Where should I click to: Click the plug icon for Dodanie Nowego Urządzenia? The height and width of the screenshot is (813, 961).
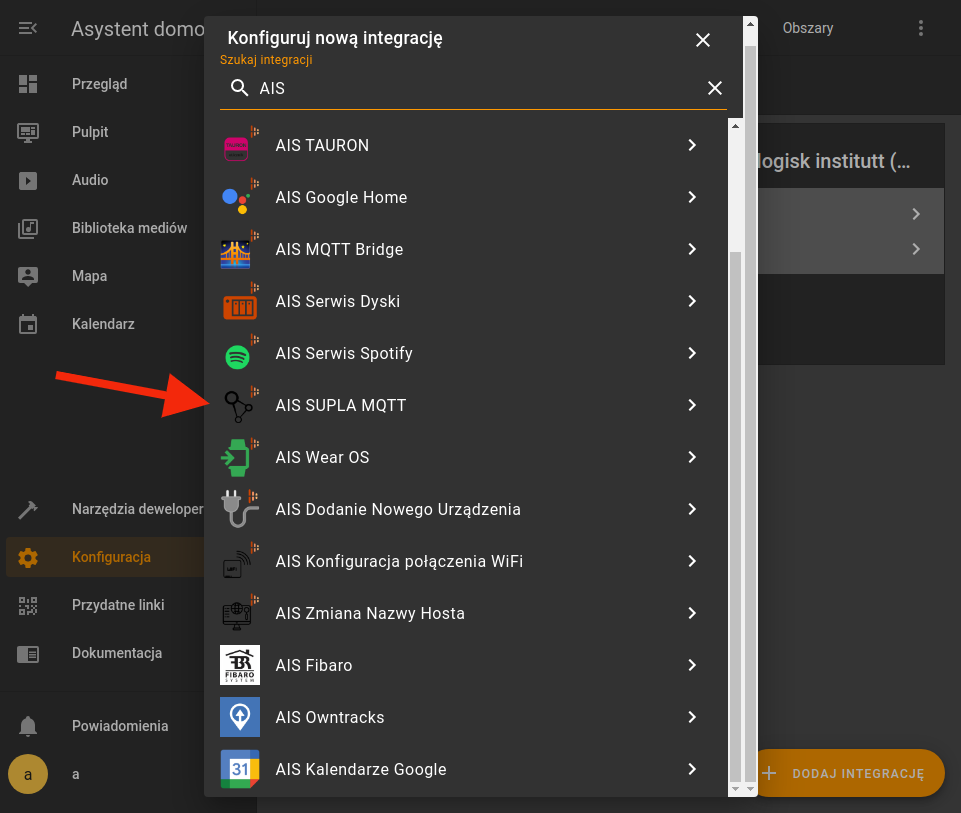(x=239, y=509)
